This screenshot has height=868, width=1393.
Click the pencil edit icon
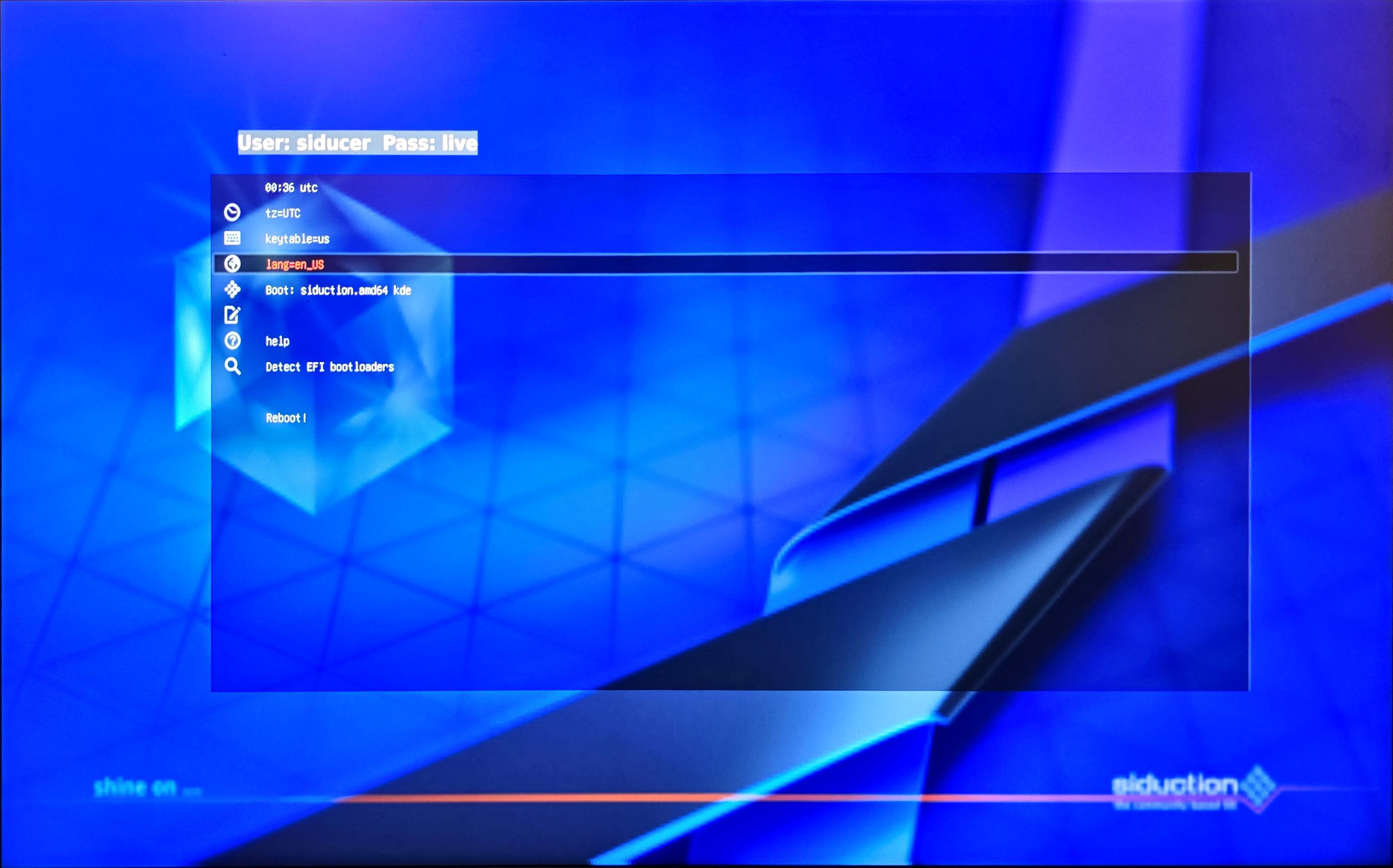point(232,315)
